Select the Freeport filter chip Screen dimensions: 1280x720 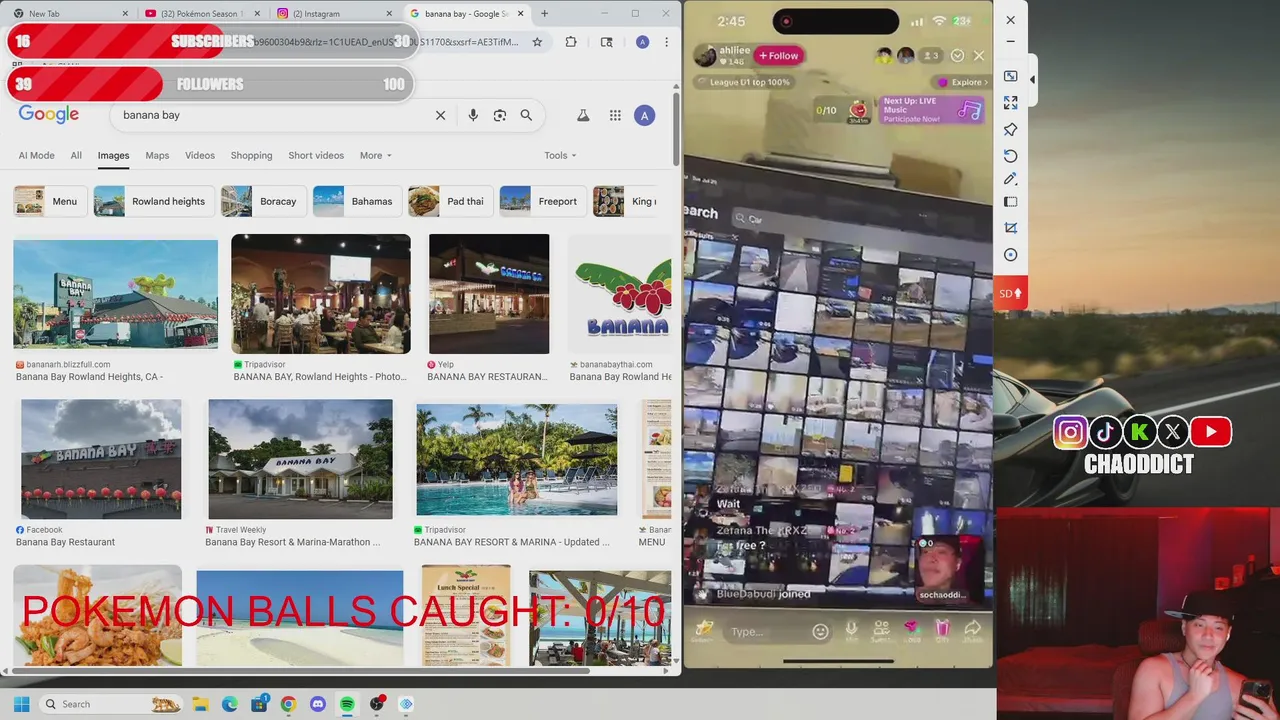541,201
